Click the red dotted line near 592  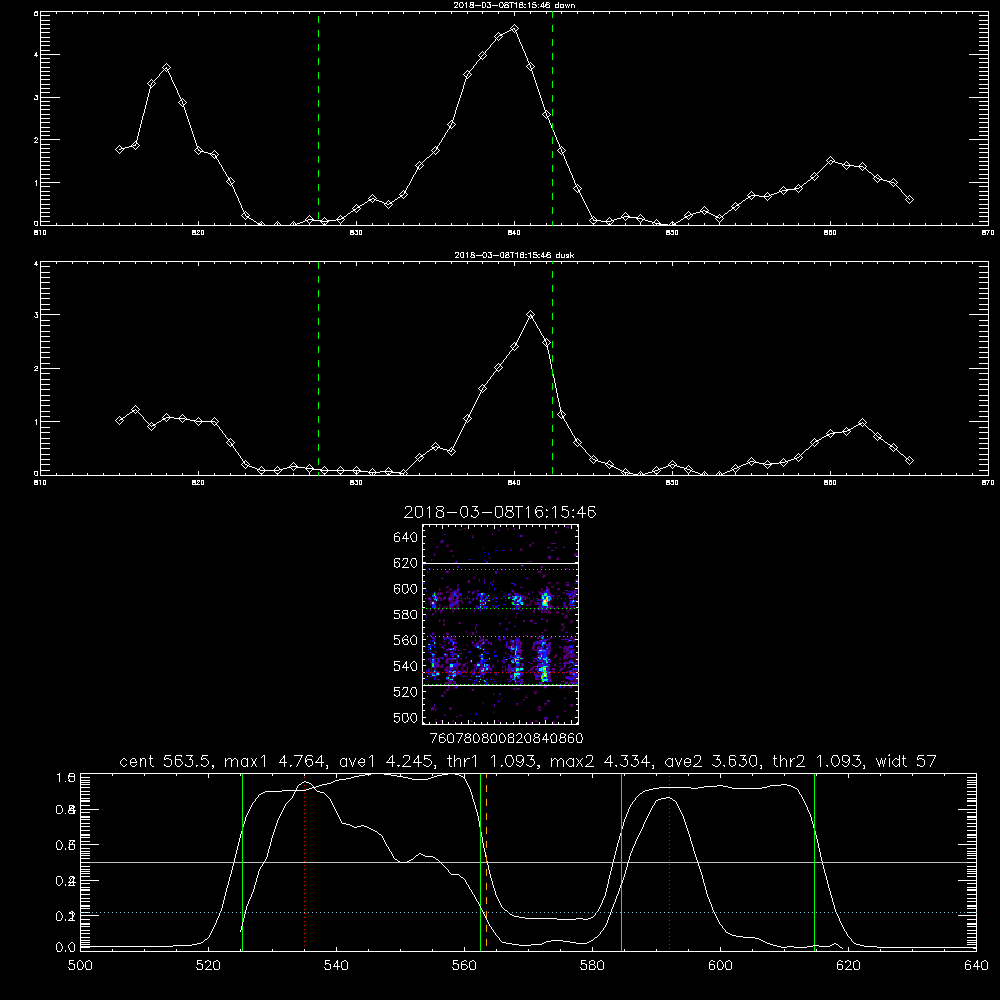click(670, 861)
